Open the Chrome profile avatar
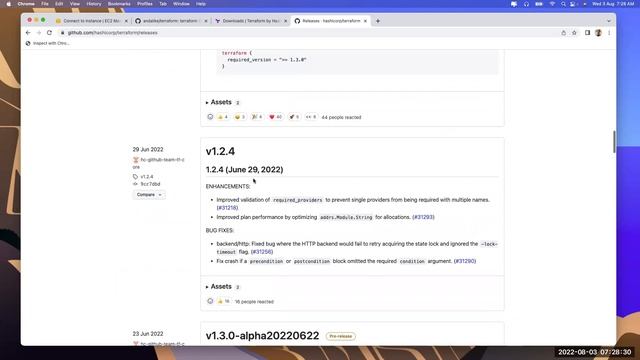 pos(598,33)
